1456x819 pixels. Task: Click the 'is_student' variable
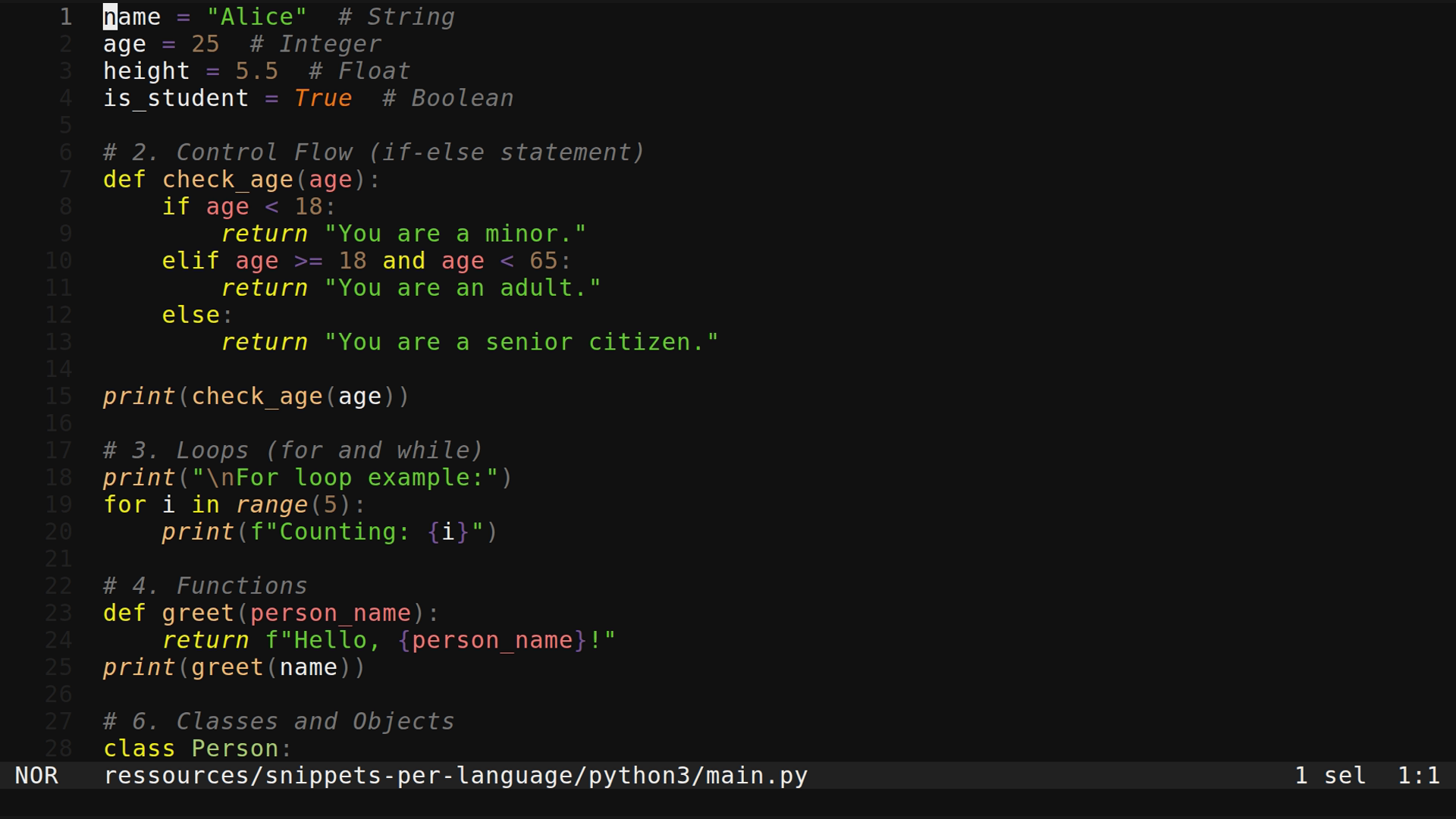(x=176, y=99)
